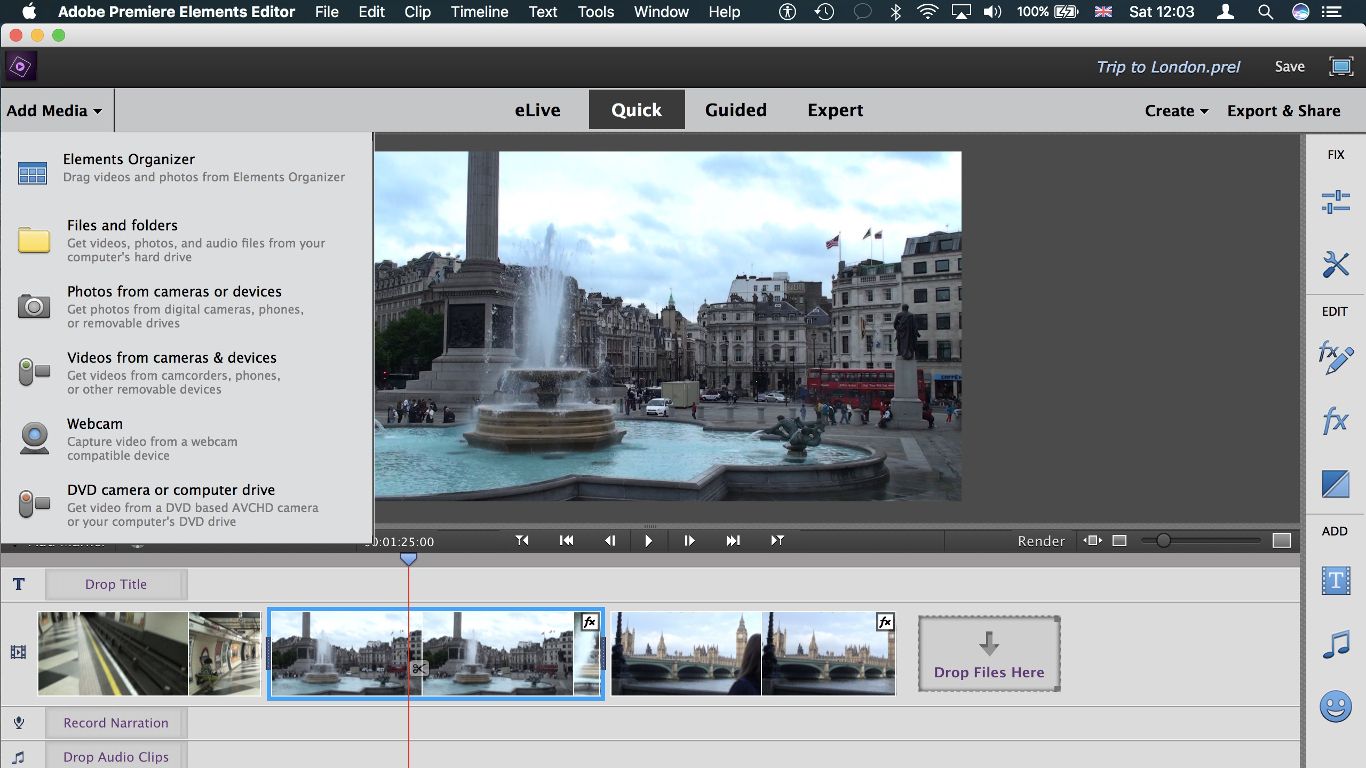Open the Adjust panel sliders icon
The width and height of the screenshot is (1366, 768).
(1335, 202)
